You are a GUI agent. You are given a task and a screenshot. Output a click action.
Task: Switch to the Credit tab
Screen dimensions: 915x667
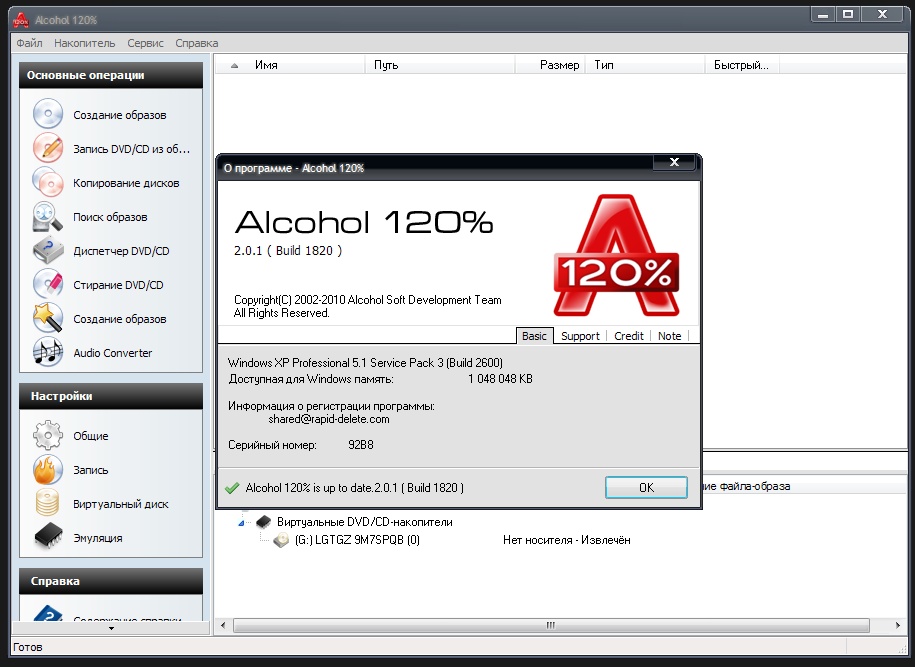coord(628,336)
